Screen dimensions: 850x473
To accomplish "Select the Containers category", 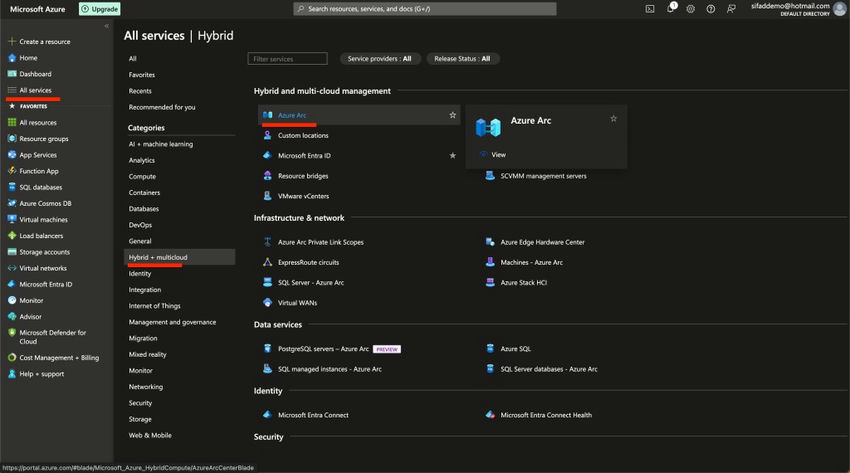I will [144, 192].
